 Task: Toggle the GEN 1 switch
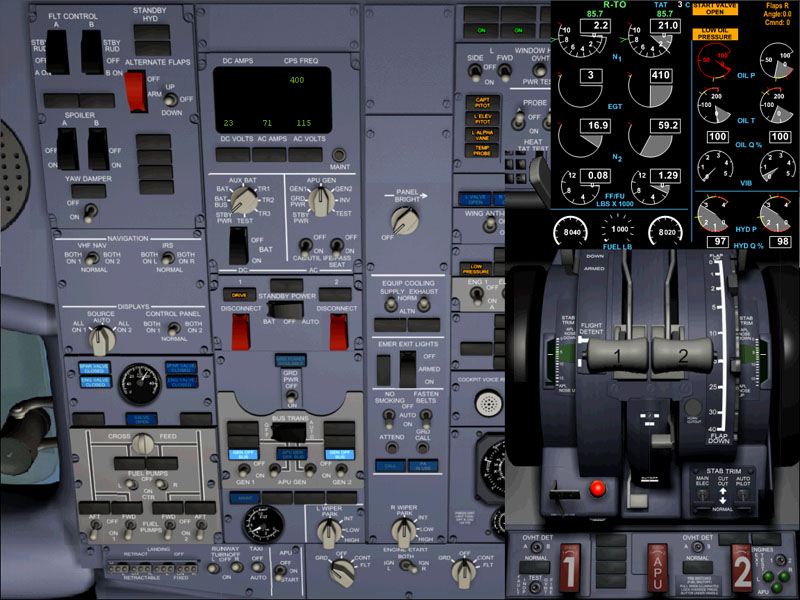coord(244,470)
